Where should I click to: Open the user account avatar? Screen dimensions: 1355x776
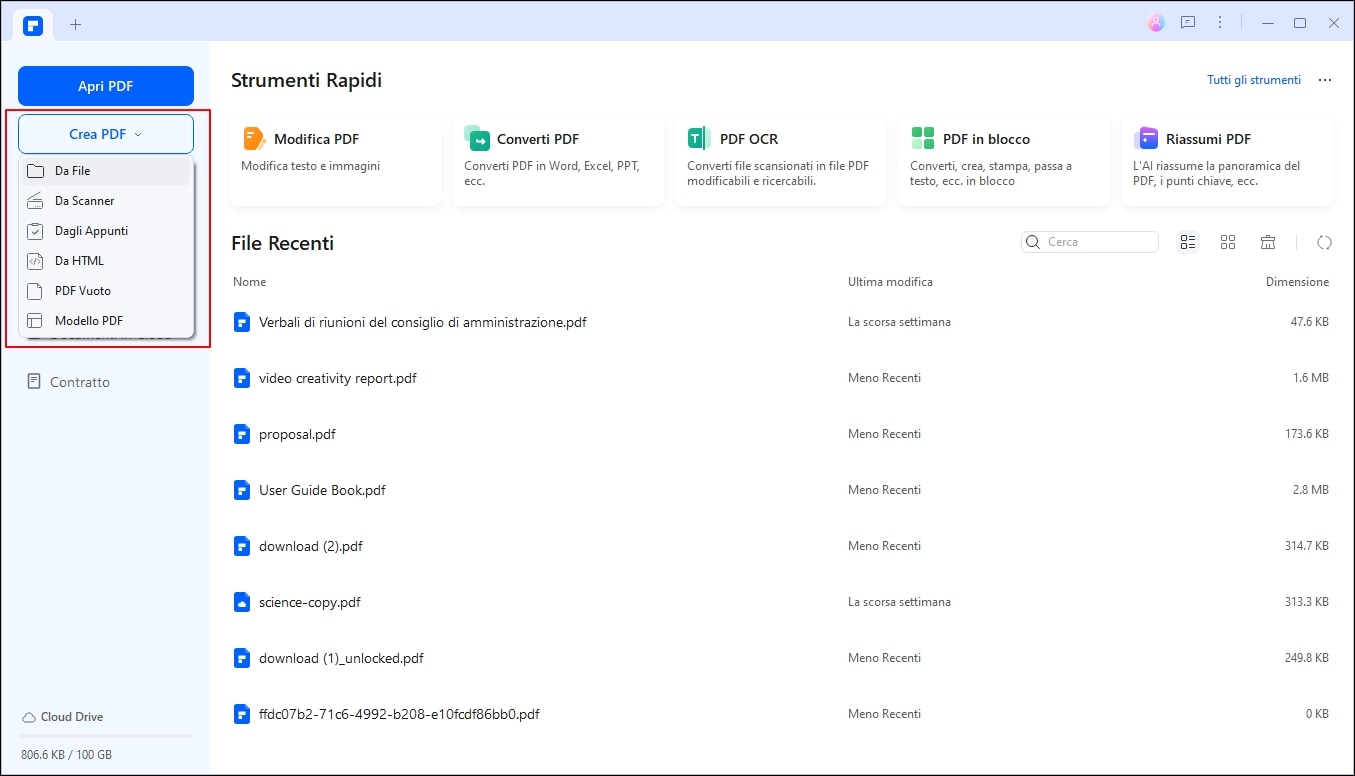pos(1156,23)
